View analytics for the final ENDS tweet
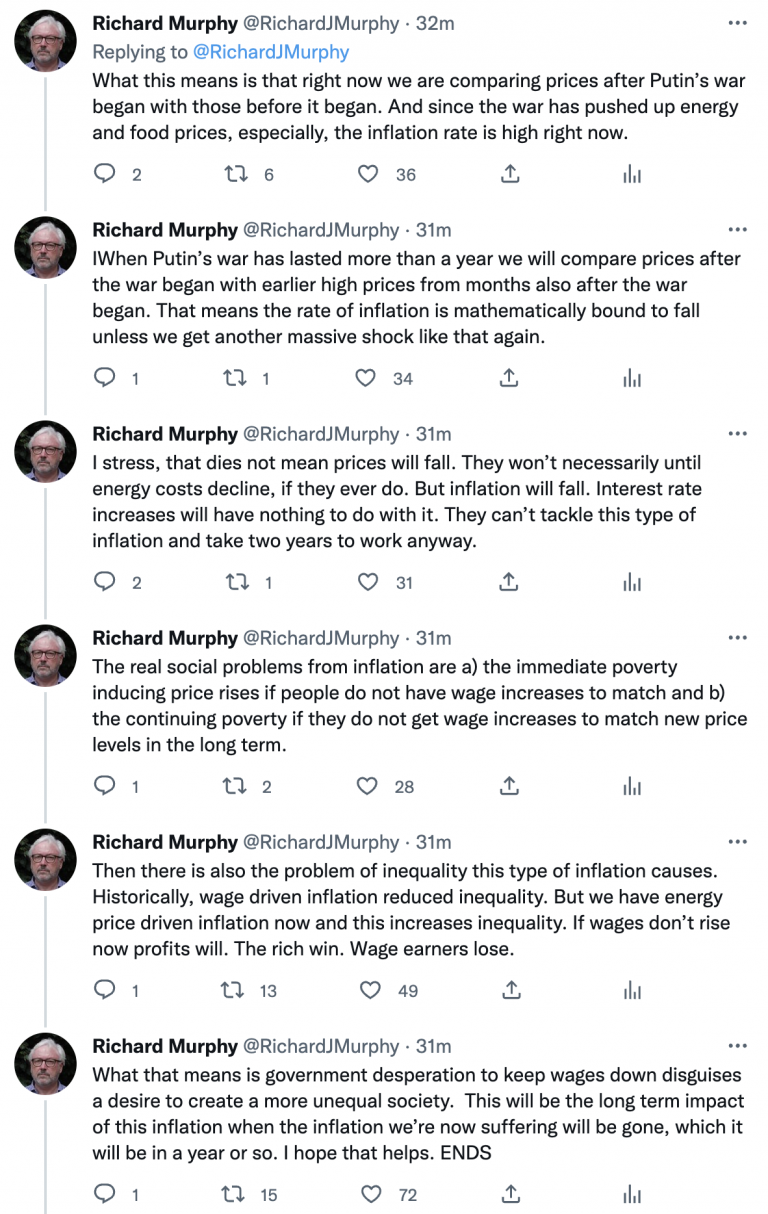 click(x=631, y=1194)
